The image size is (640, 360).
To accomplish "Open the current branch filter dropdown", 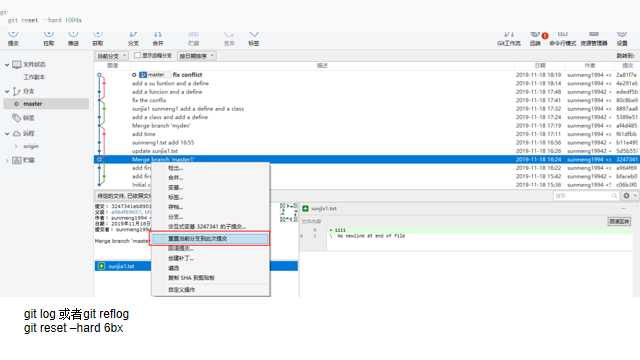I will click(111, 56).
